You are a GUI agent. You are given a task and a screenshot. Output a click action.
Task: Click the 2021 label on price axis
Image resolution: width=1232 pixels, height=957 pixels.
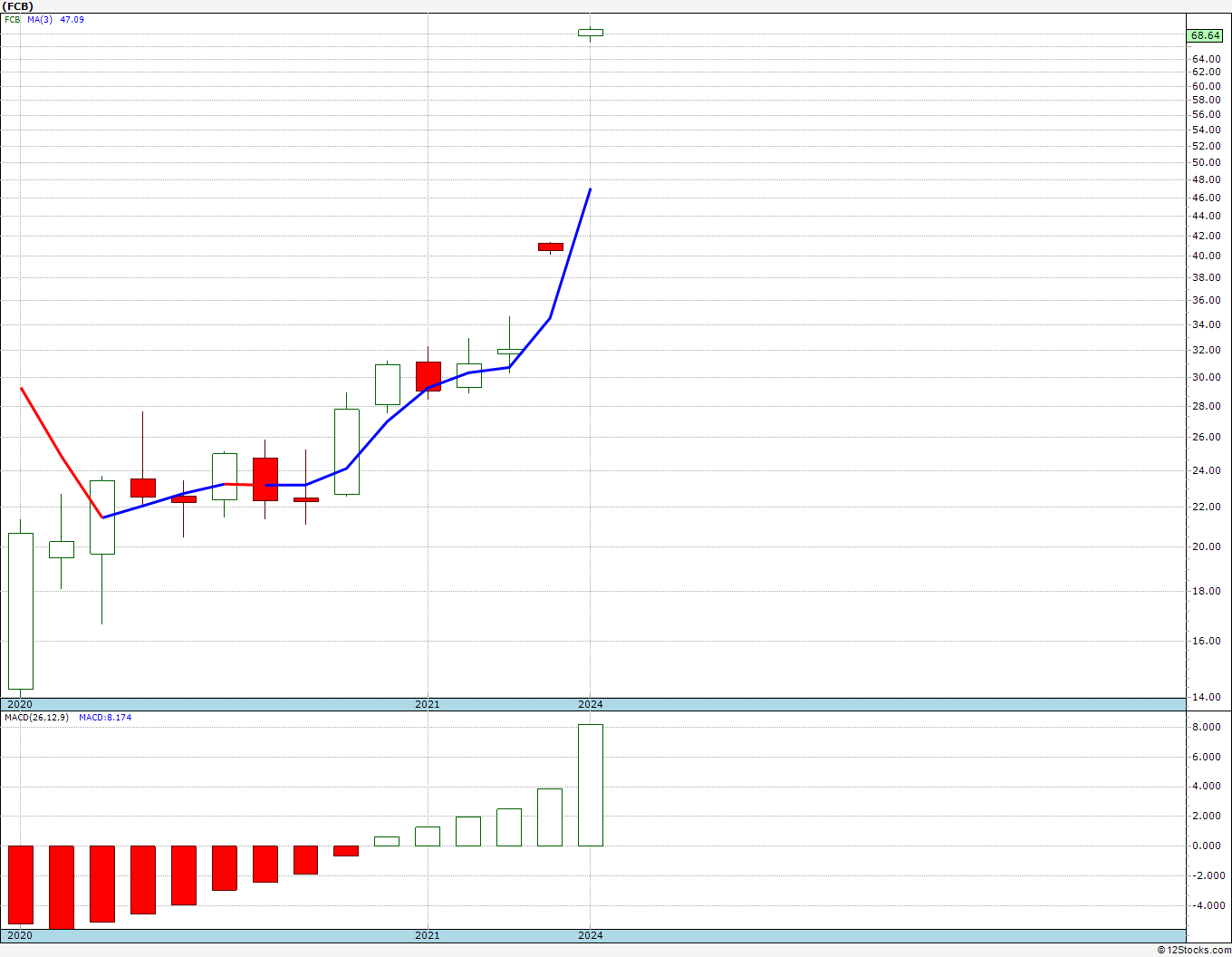[428, 704]
